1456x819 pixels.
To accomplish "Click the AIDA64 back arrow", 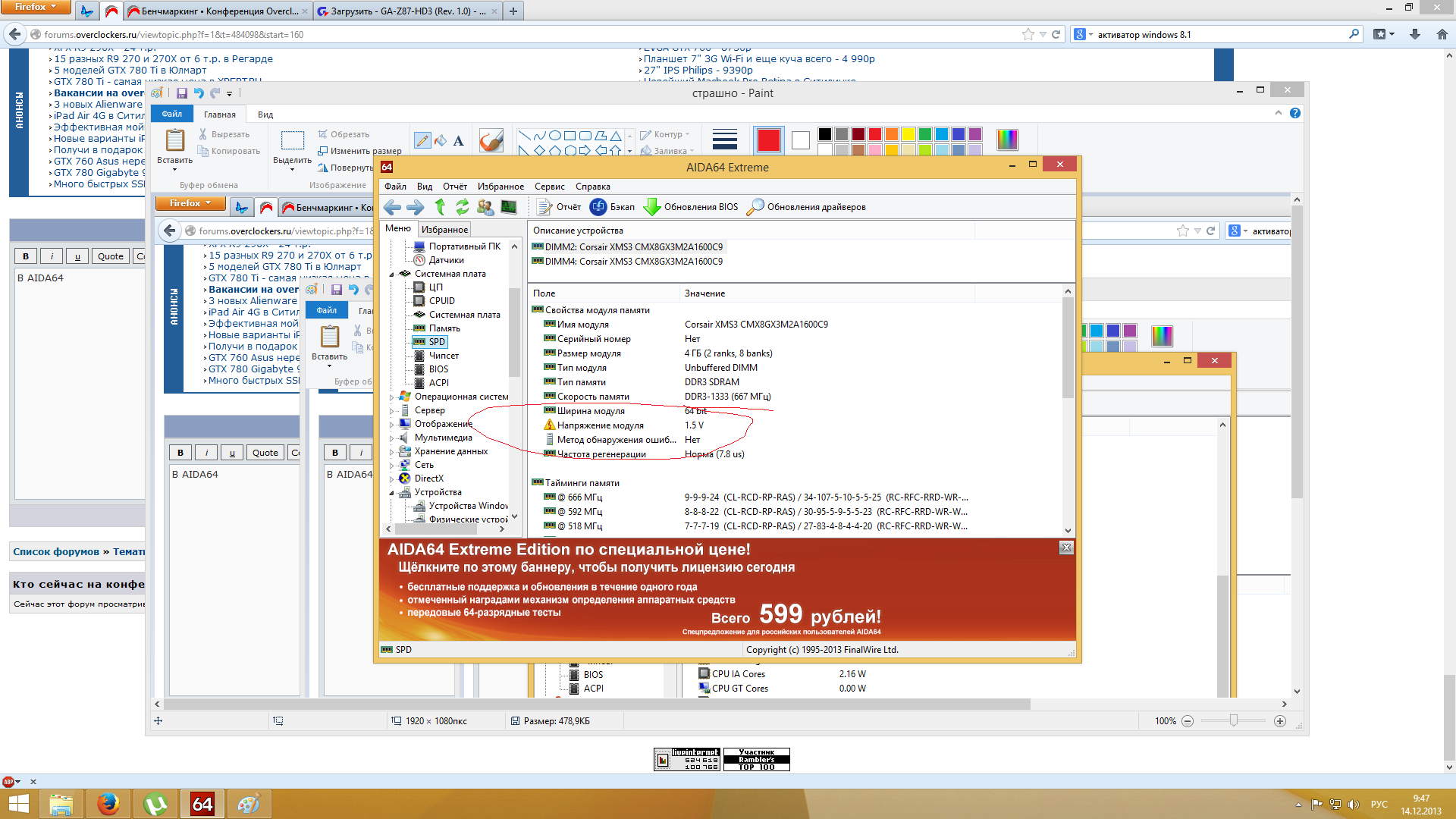I will click(x=392, y=206).
